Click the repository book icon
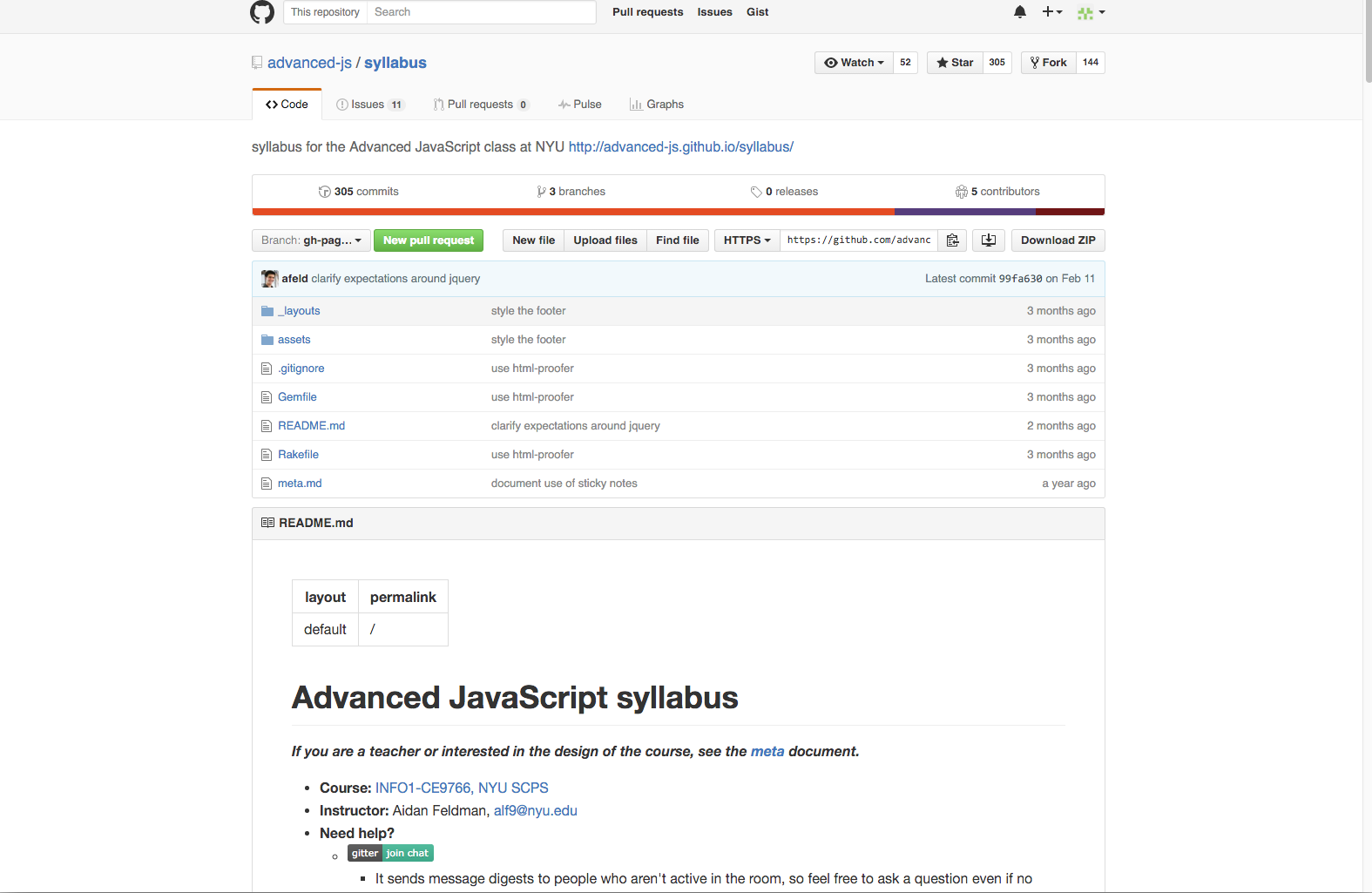The width and height of the screenshot is (1372, 893). [x=257, y=63]
